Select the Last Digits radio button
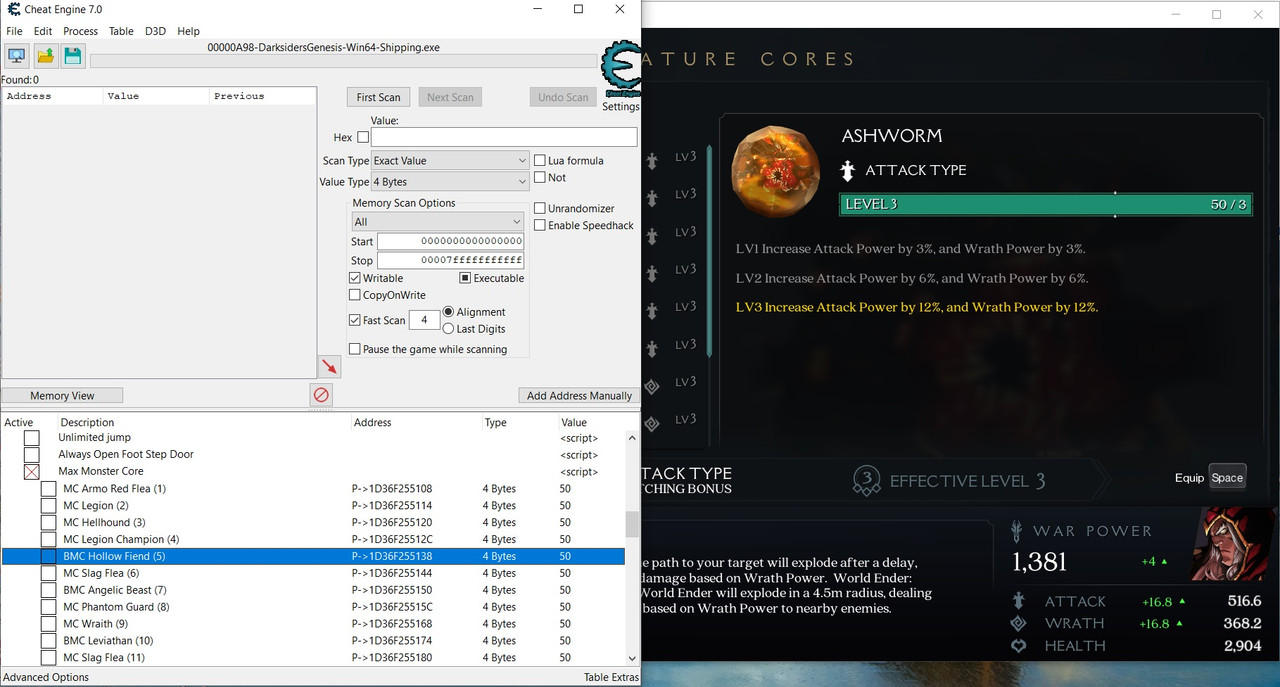The image size is (1280, 687). 448,328
